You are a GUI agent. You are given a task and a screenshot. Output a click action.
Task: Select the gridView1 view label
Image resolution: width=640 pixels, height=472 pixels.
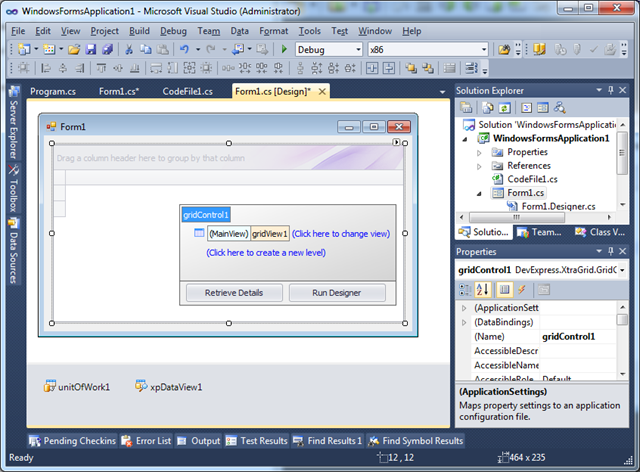point(270,234)
